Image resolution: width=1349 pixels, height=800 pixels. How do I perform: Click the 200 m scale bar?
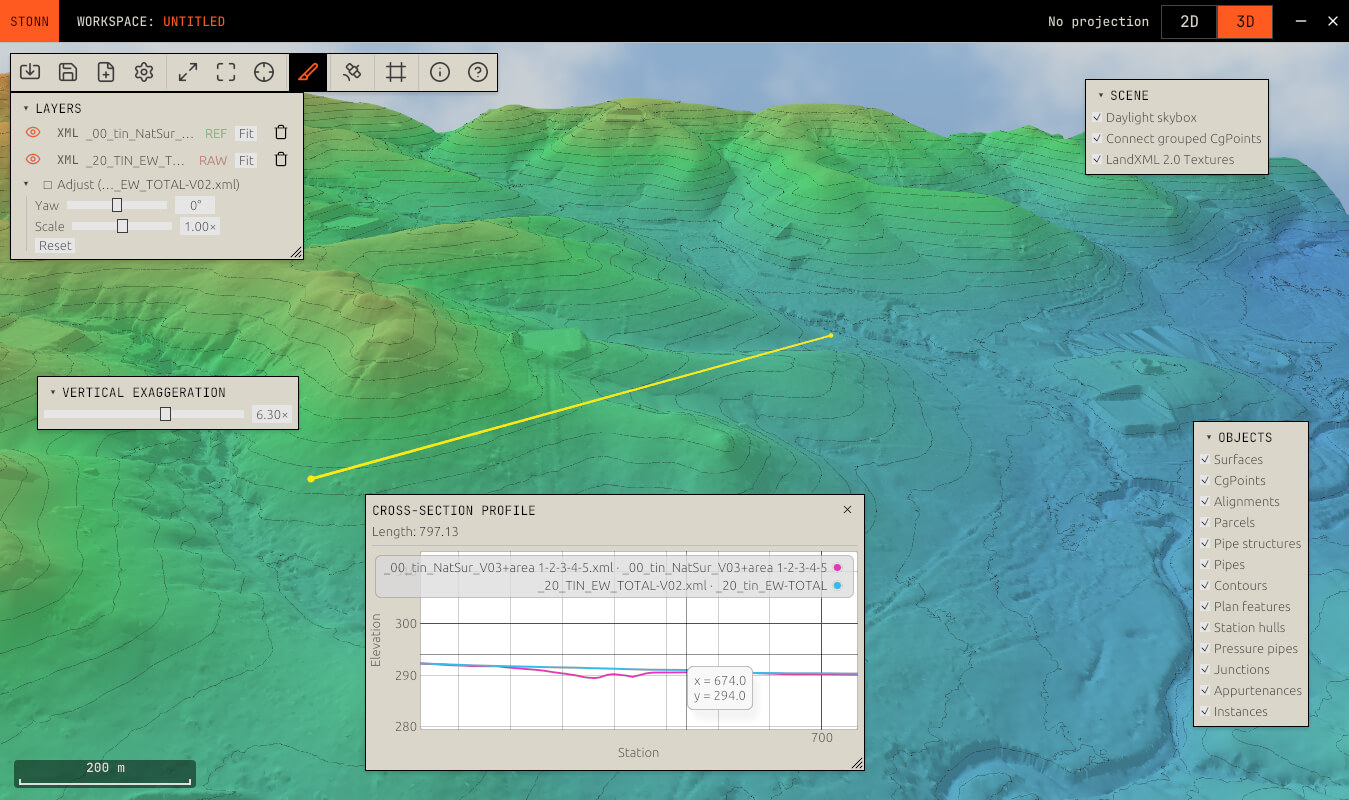click(105, 772)
